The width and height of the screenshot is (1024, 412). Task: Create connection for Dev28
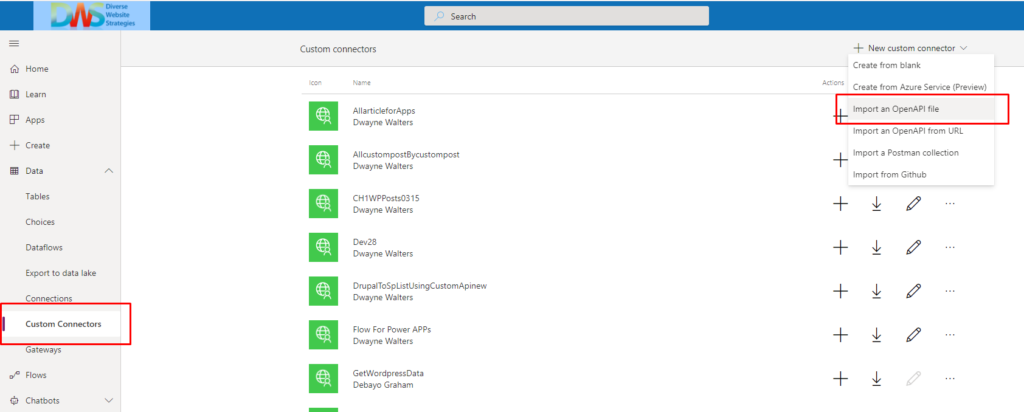pos(840,247)
